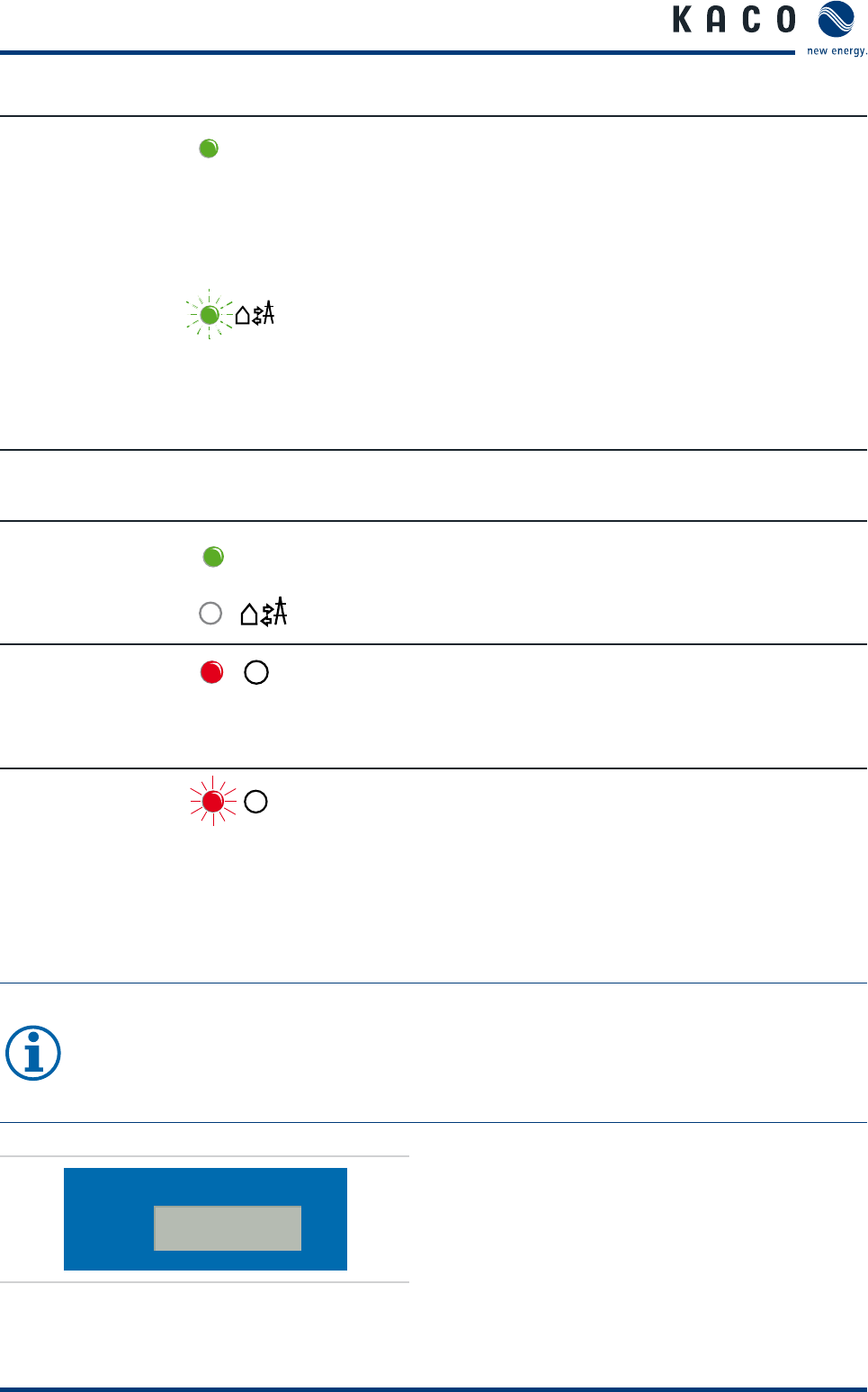868x1392 pixels.
Task: Select the black empty circle next to the solid red LED
Action: 256,672
